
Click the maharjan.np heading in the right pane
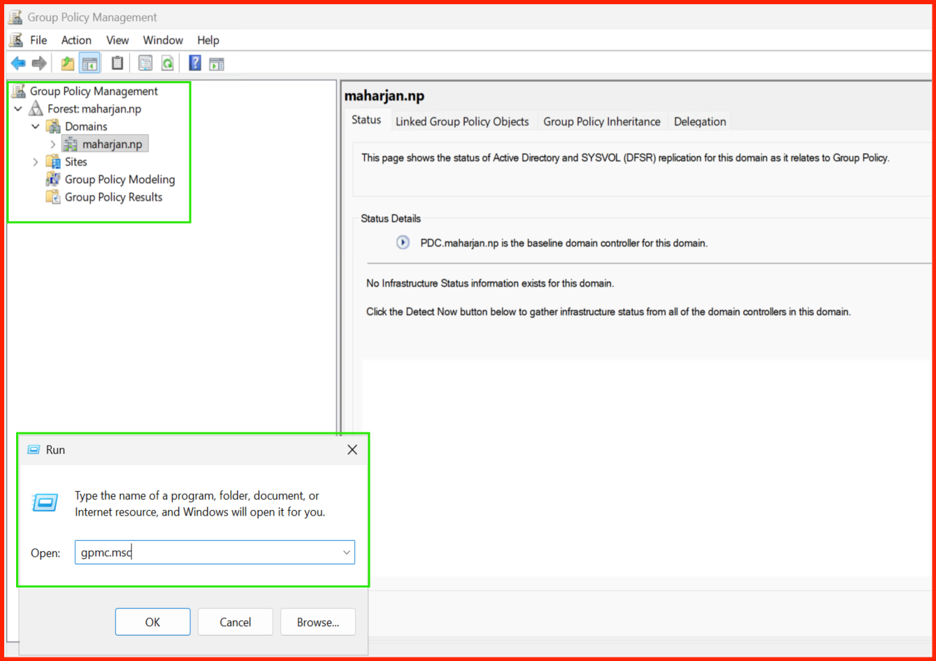point(384,96)
